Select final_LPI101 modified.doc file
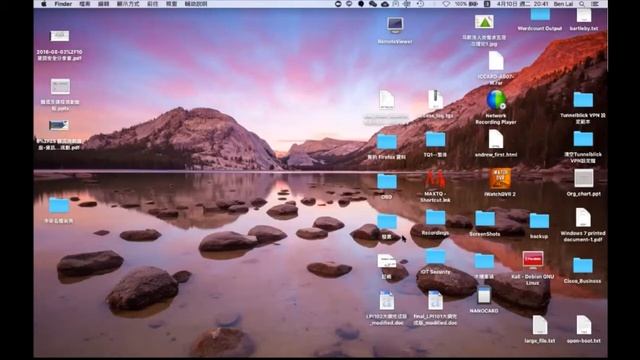Viewport: 640px width, 360px height. [x=435, y=300]
